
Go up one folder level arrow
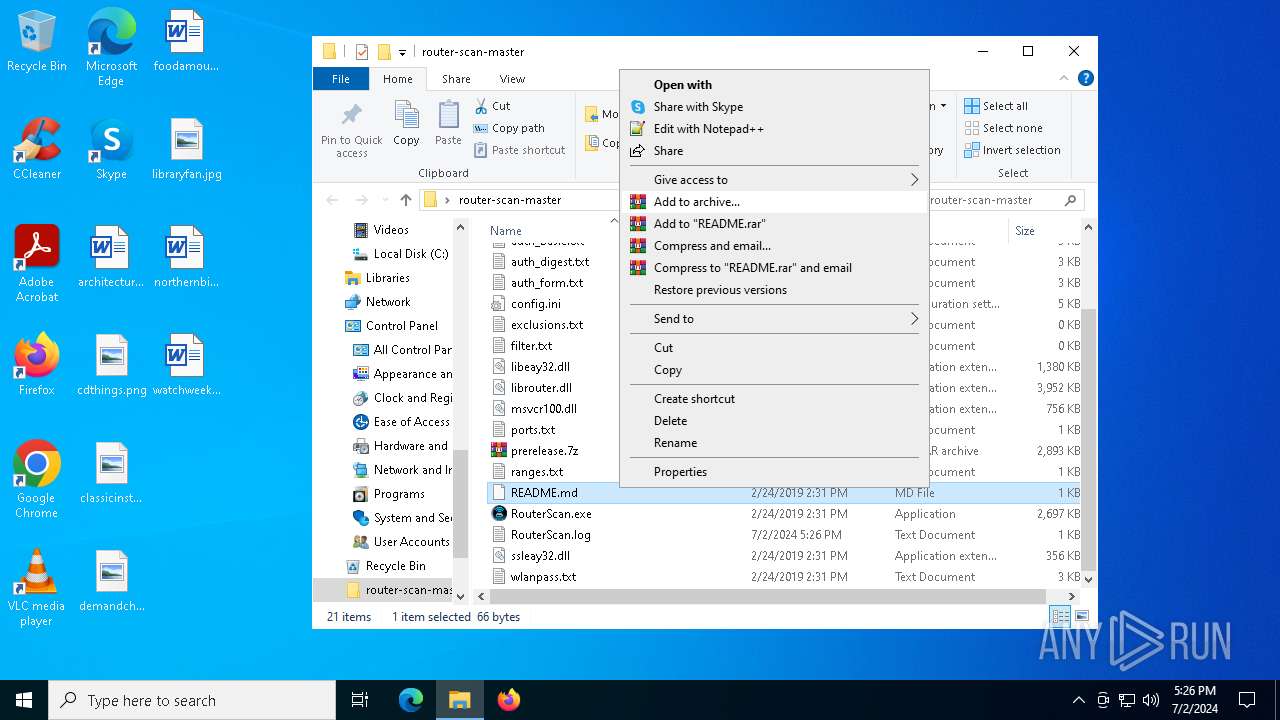click(x=405, y=200)
